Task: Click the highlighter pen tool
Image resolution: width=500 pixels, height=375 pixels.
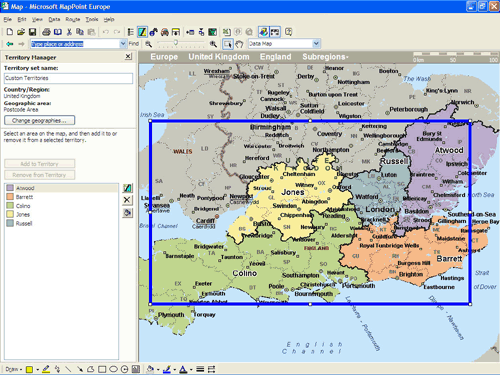Action: click(x=46, y=369)
